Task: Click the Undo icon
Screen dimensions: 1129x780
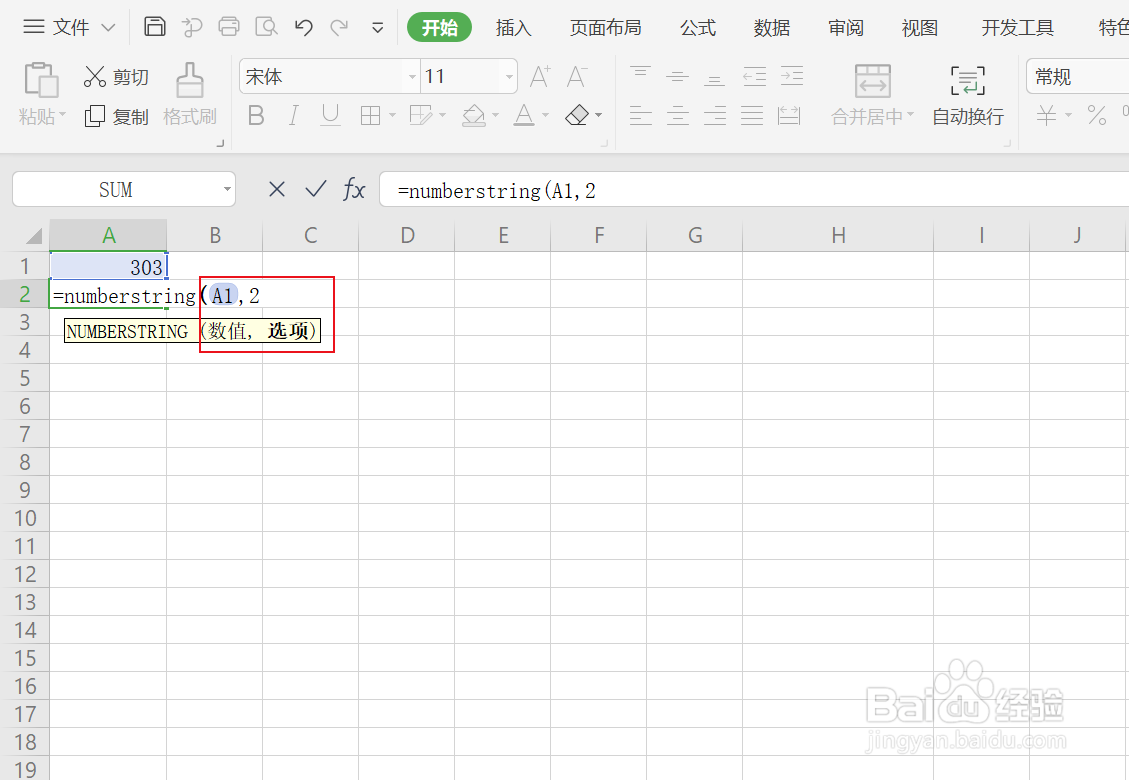Action: point(303,27)
